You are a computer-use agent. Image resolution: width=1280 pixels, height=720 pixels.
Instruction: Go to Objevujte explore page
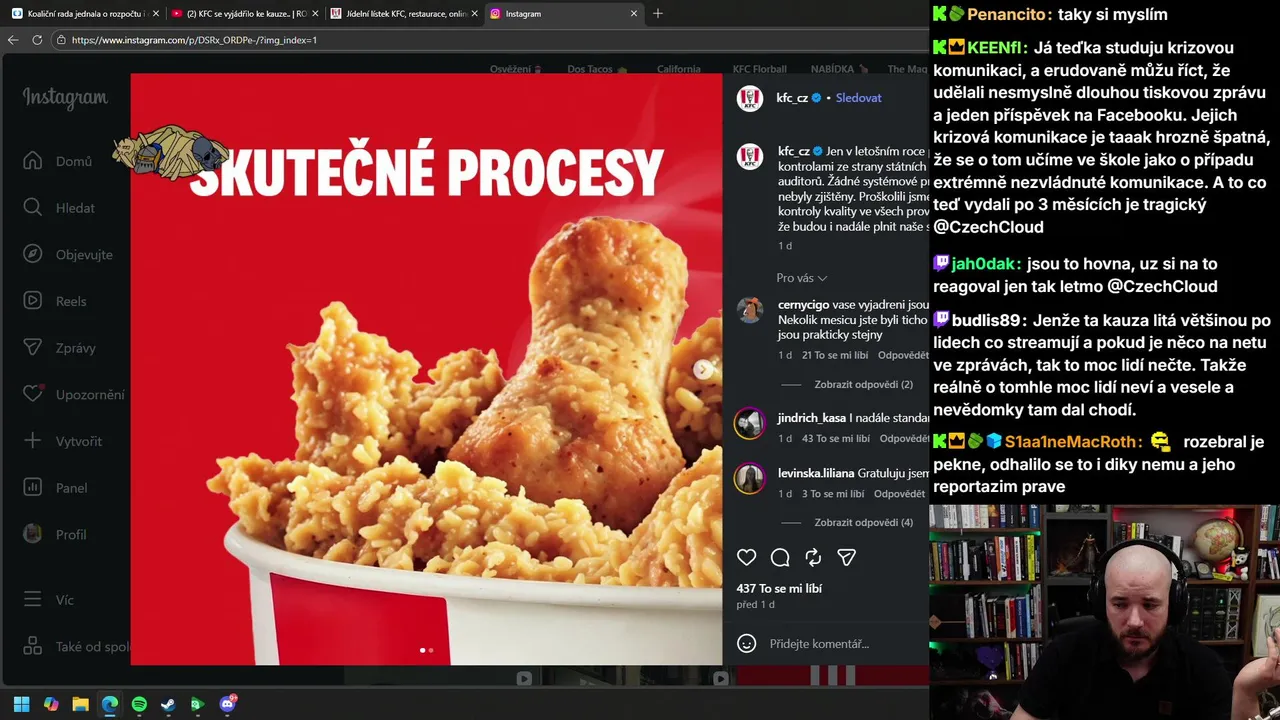coord(68,254)
